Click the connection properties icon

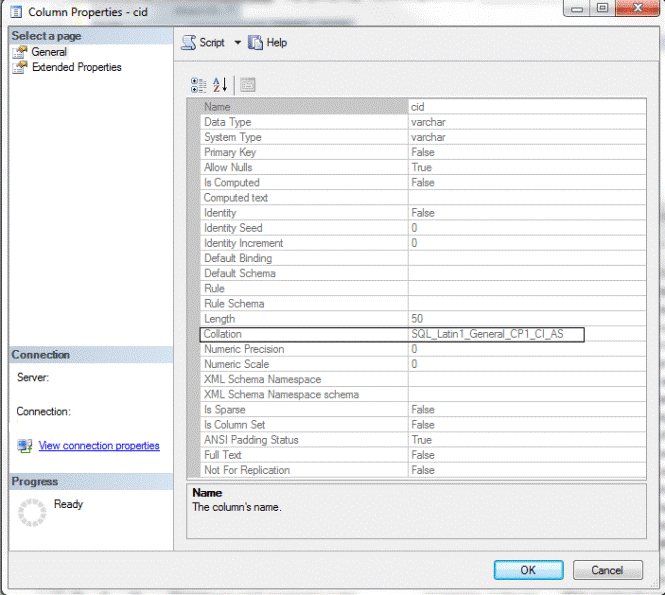pos(24,446)
